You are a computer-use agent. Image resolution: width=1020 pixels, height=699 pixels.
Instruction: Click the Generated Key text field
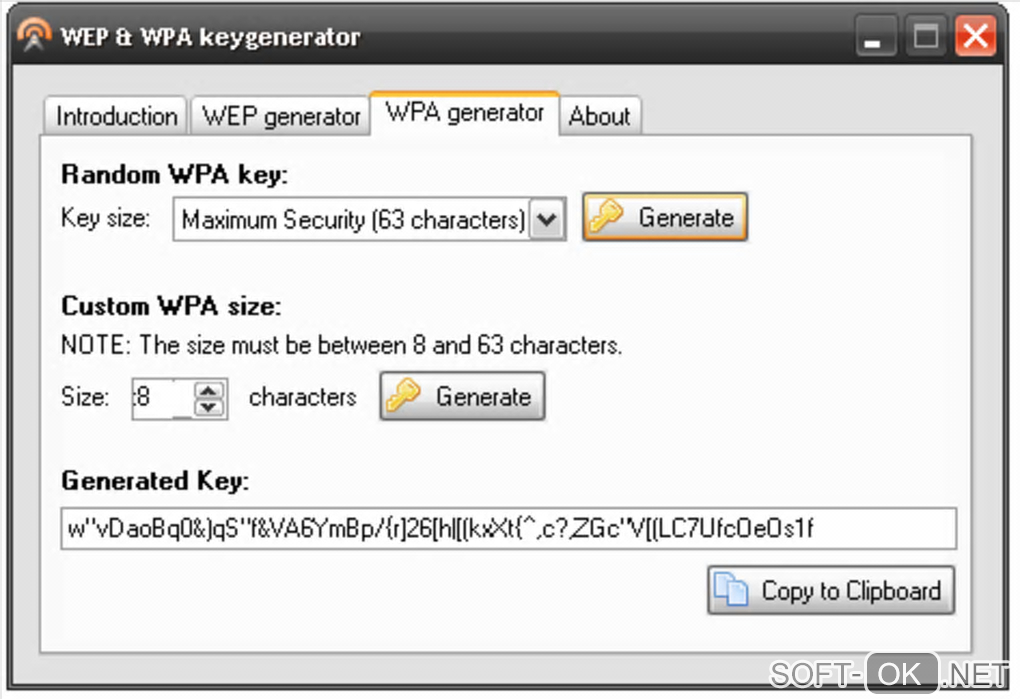click(508, 529)
